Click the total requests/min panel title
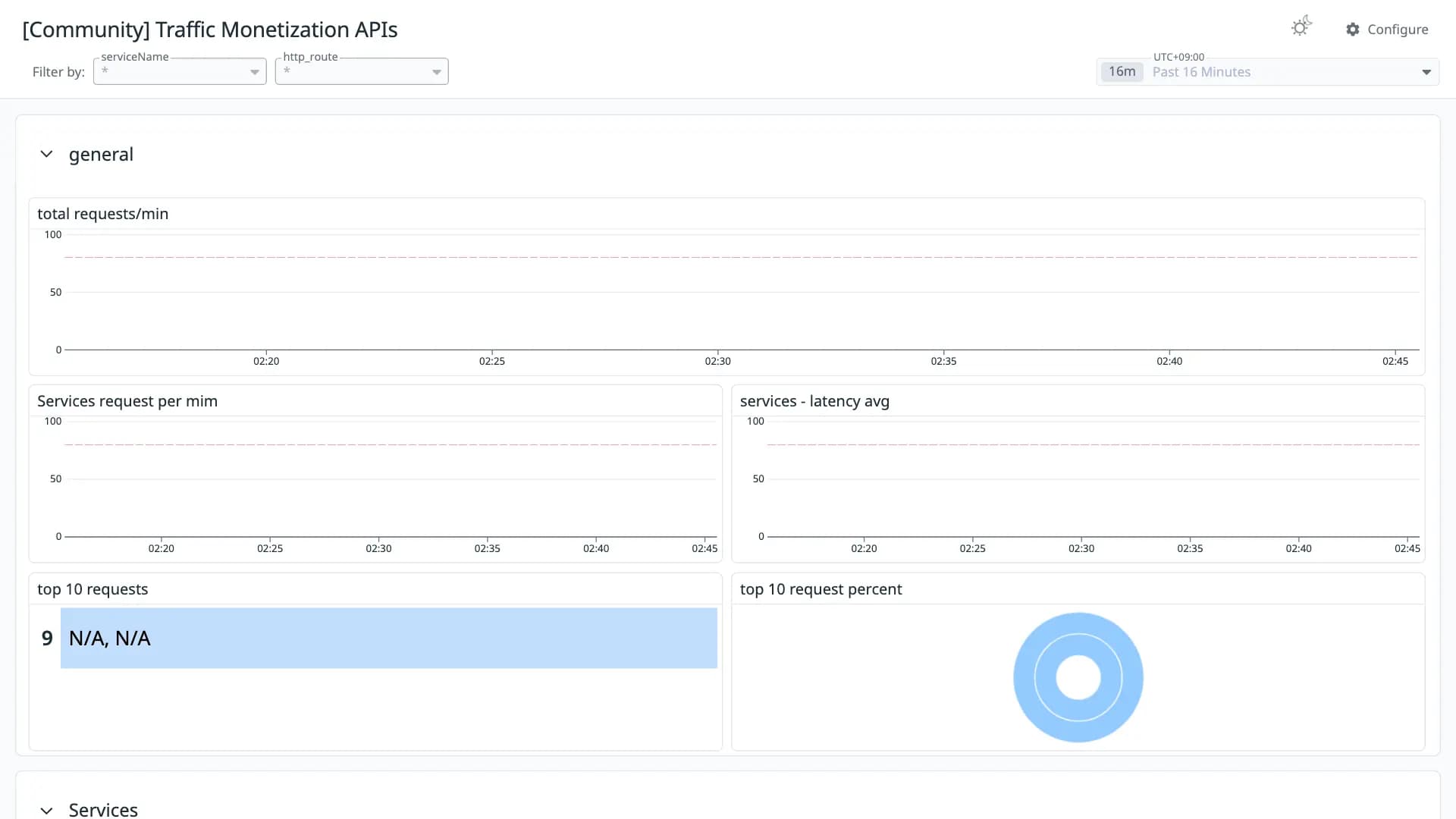Screen dimensions: 1456x819 coord(103,214)
